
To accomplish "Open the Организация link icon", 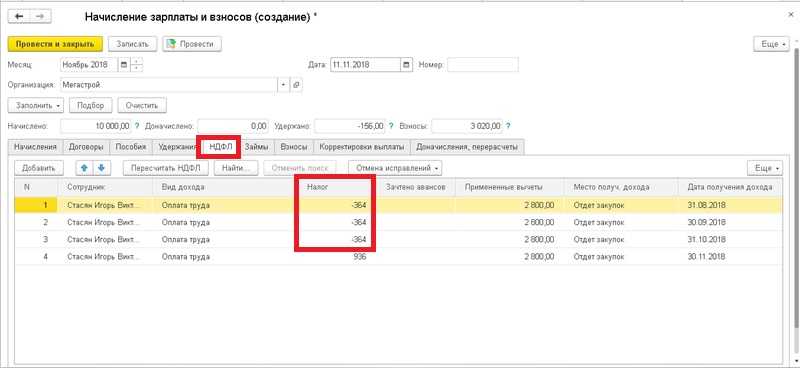I will [x=296, y=85].
